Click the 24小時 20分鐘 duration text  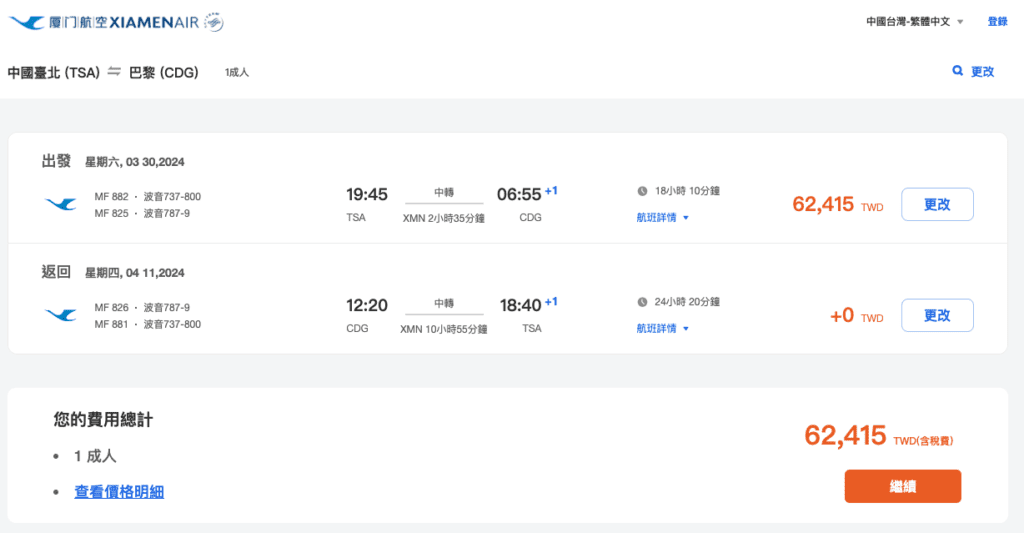point(687,302)
